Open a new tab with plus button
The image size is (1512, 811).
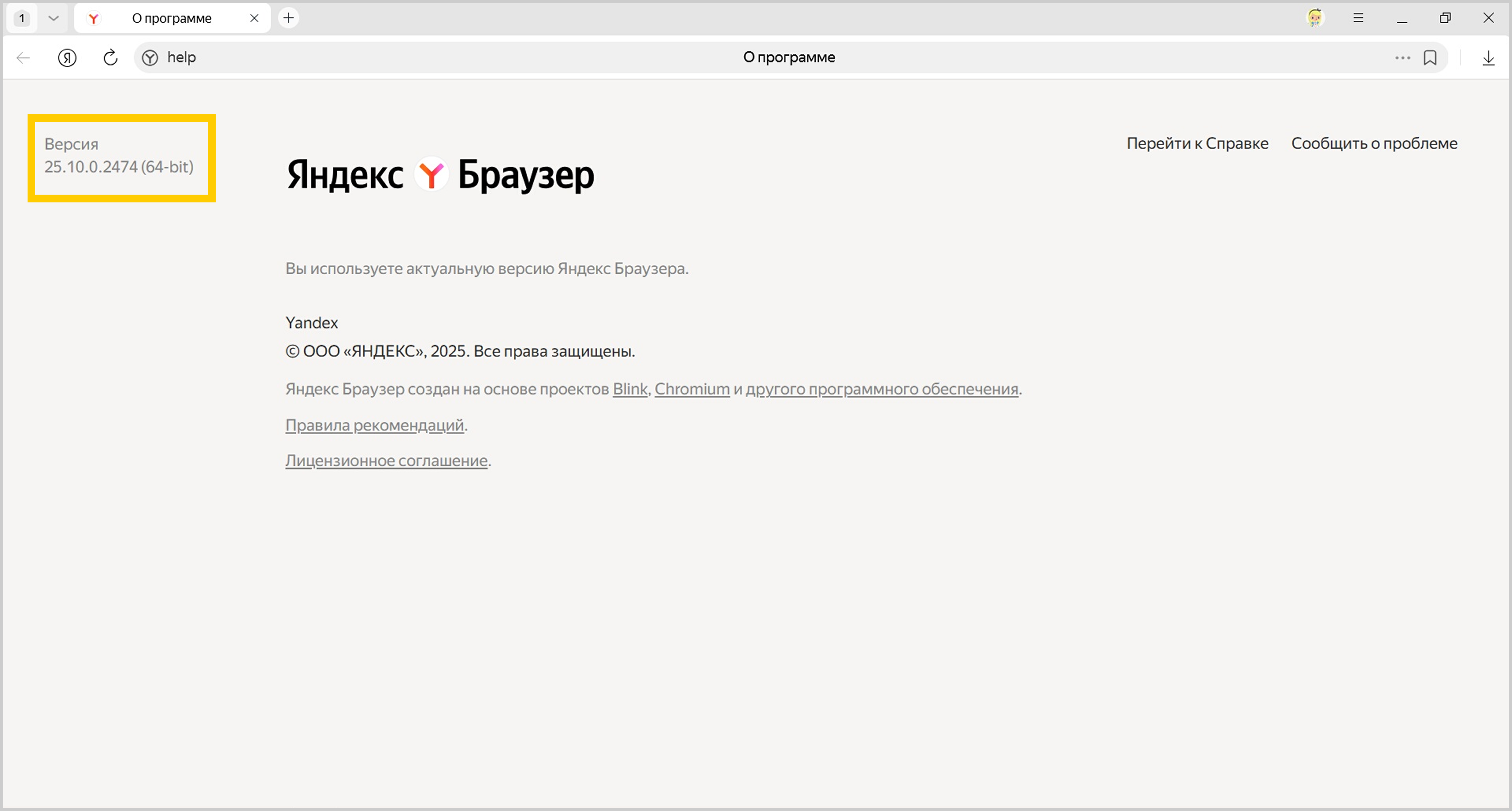pyautogui.click(x=288, y=18)
